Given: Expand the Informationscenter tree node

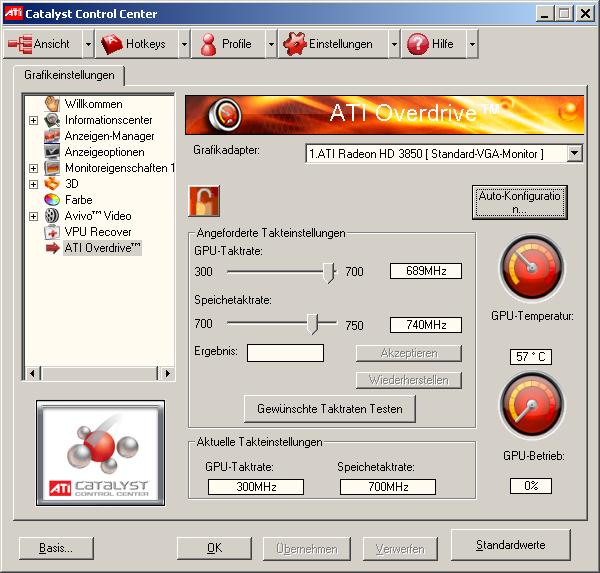Looking at the screenshot, I should (x=34, y=120).
